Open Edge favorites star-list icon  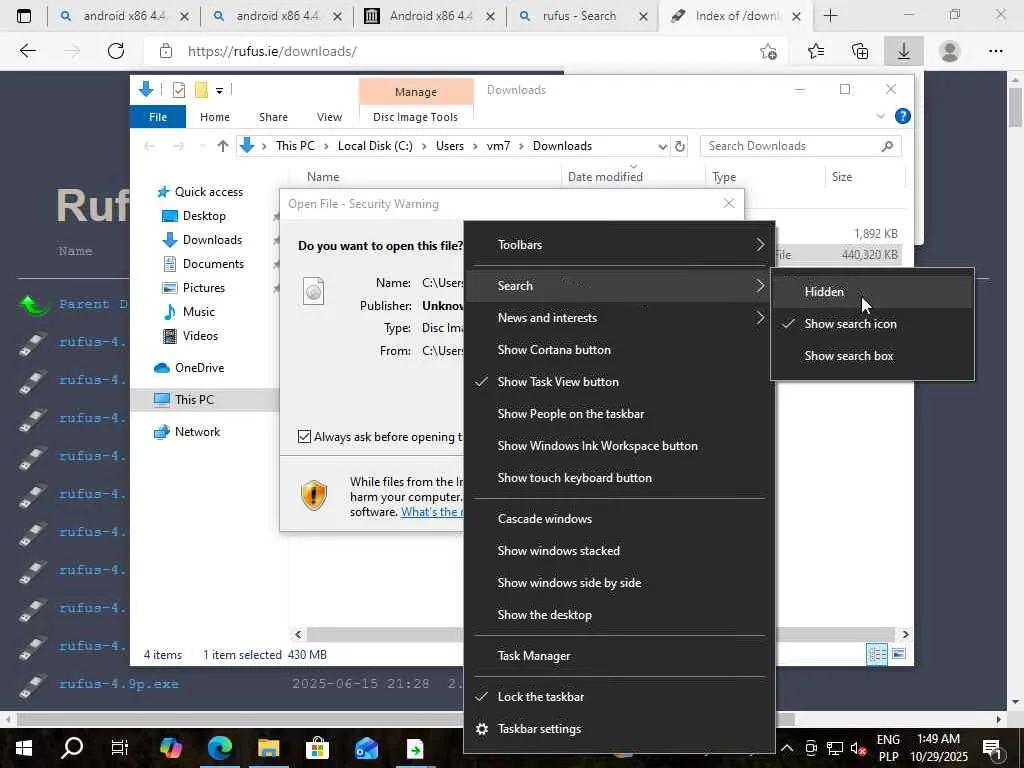[x=816, y=51]
